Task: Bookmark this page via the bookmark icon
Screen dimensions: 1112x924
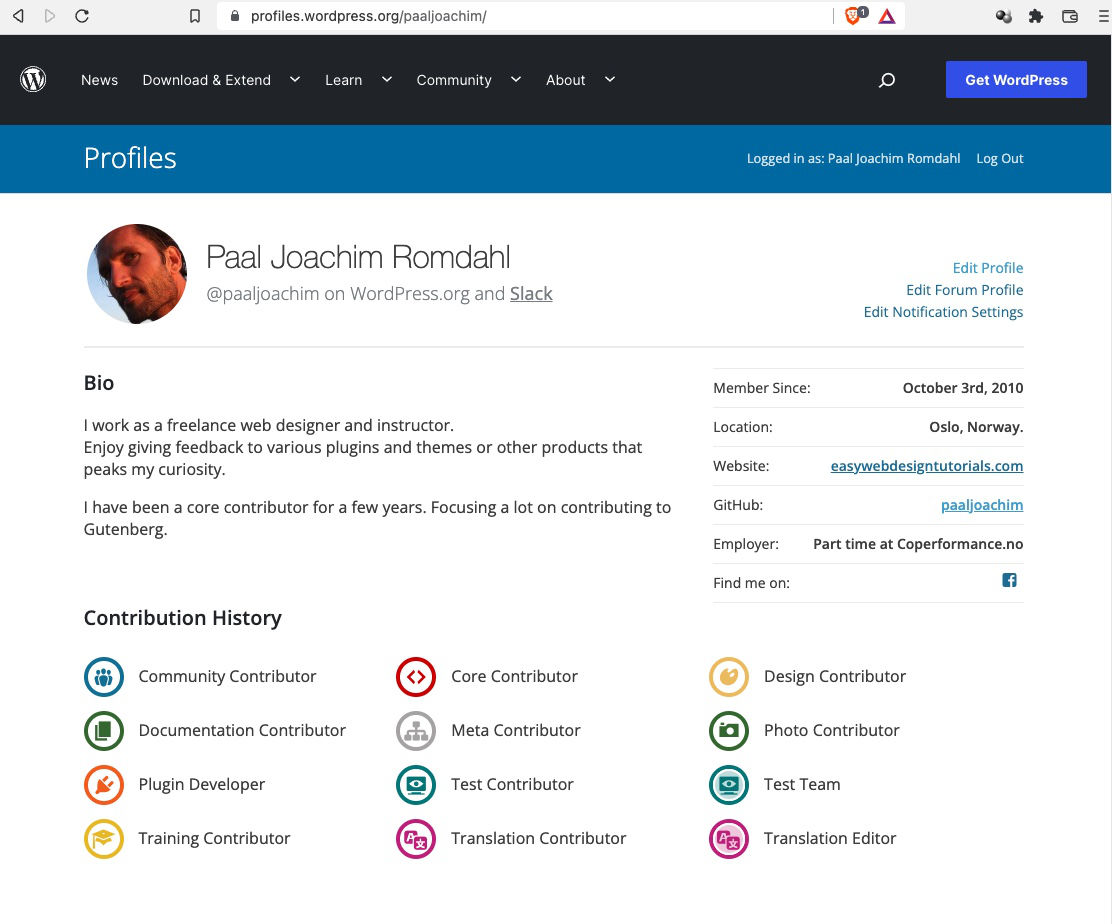Action: (x=194, y=16)
